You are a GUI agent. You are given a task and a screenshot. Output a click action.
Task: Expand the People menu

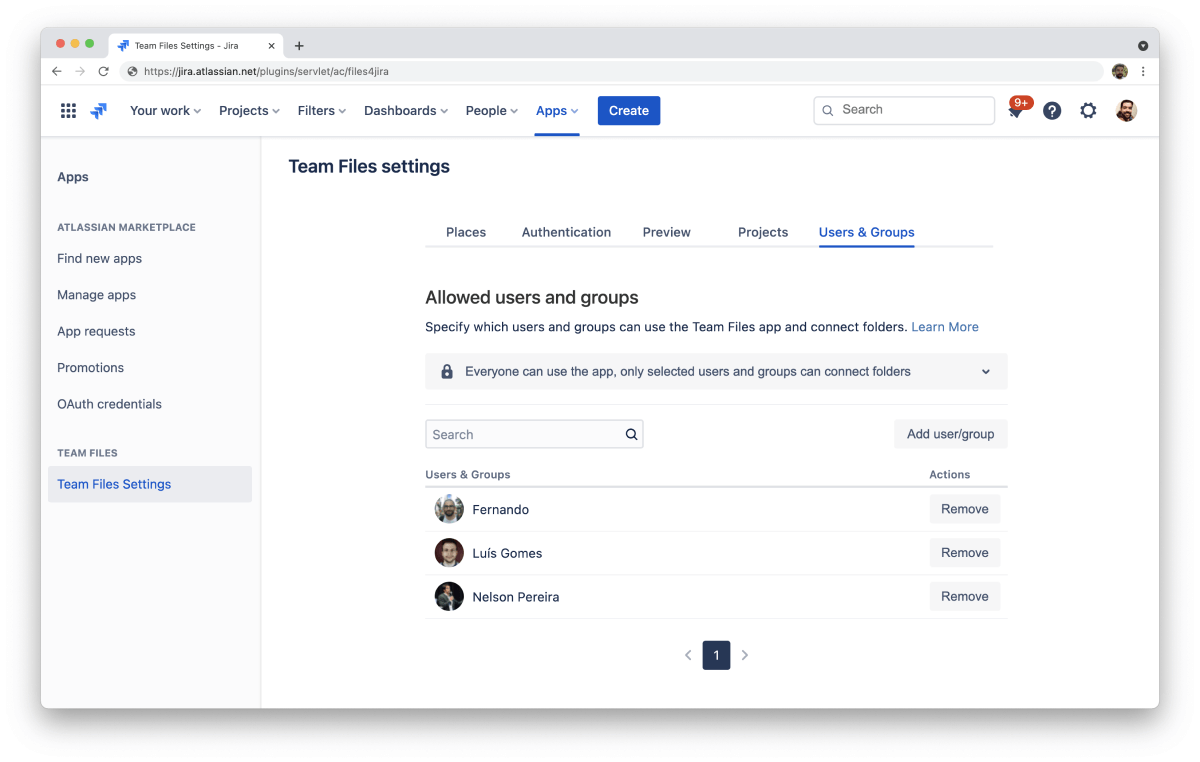[x=492, y=111]
